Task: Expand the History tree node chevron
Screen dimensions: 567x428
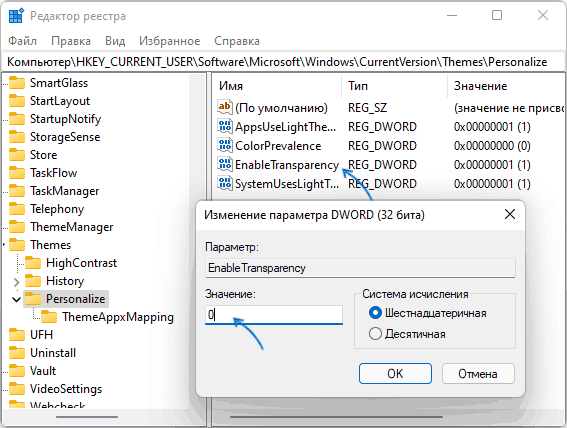Action: [16, 282]
